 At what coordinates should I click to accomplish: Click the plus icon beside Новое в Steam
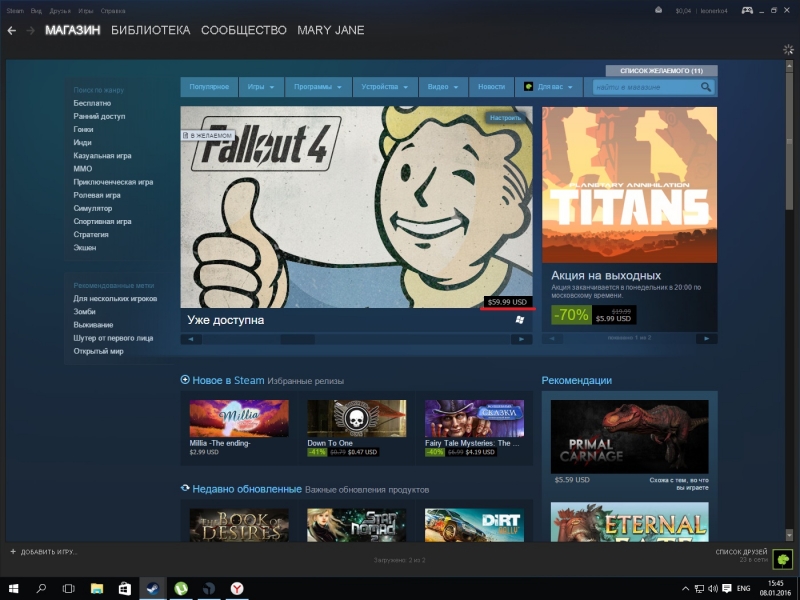[185, 380]
